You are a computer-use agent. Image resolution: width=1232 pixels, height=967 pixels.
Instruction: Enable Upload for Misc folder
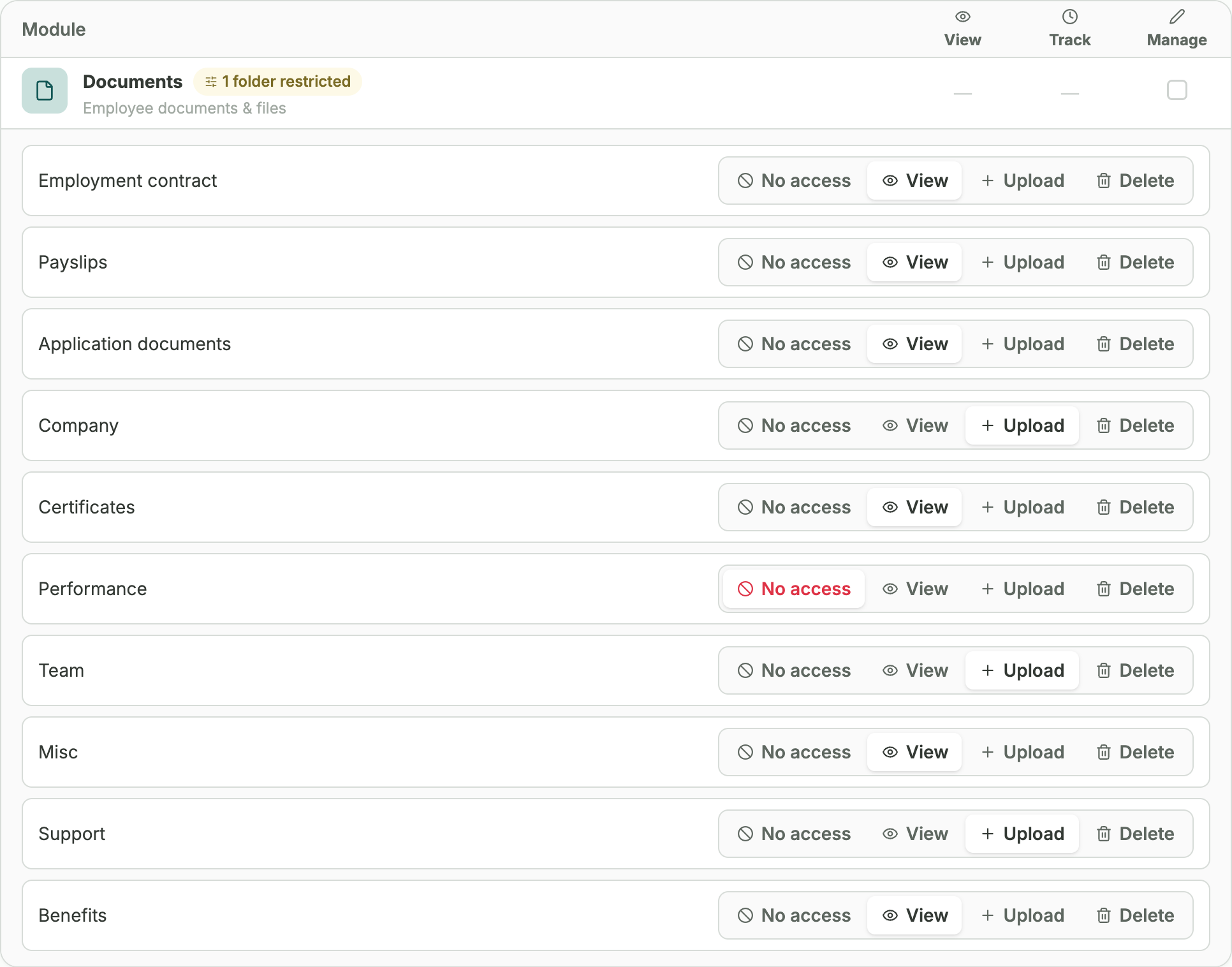click(x=1022, y=752)
